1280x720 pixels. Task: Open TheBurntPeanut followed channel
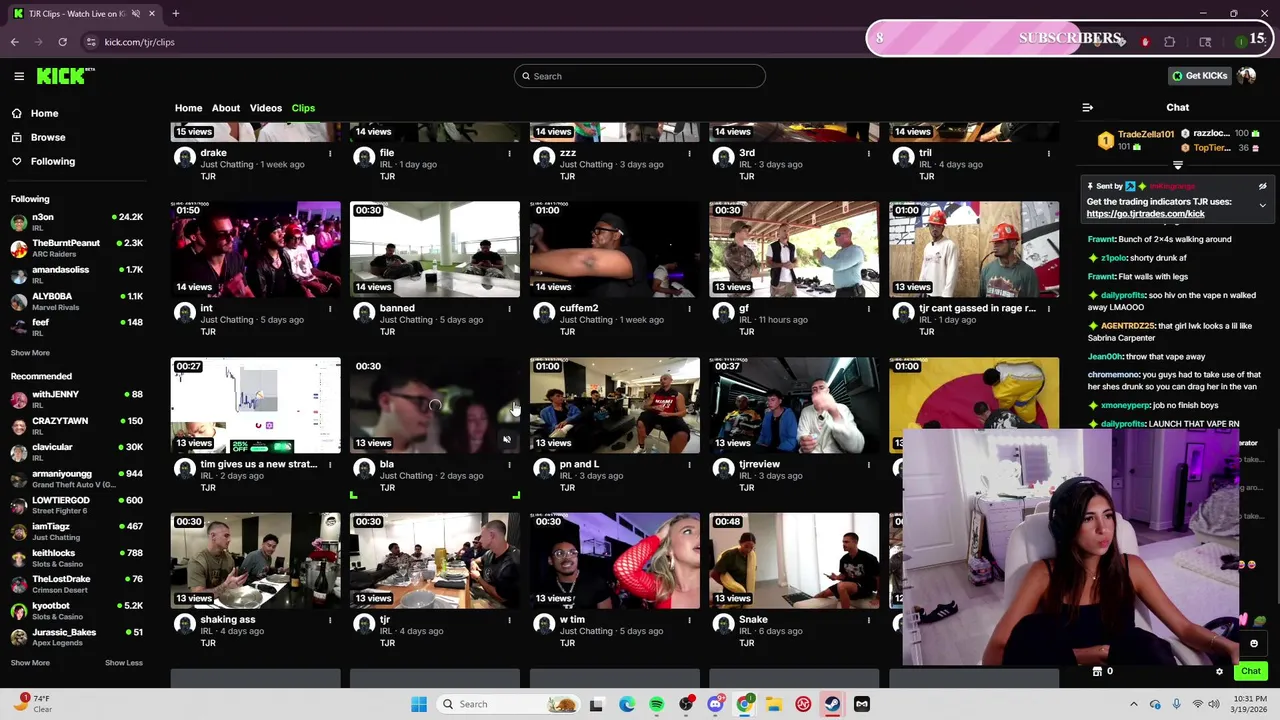77,248
